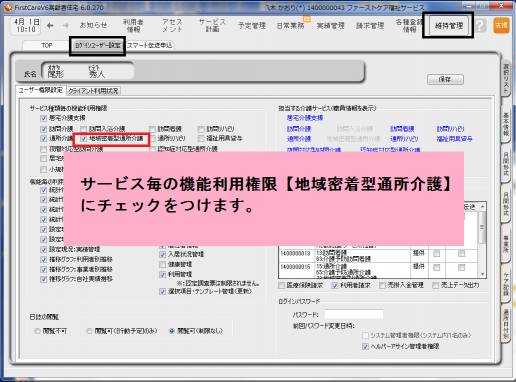Toggle the 居宅介護支援 checkbox
Viewport: 516px width, 382px height.
tap(43, 118)
